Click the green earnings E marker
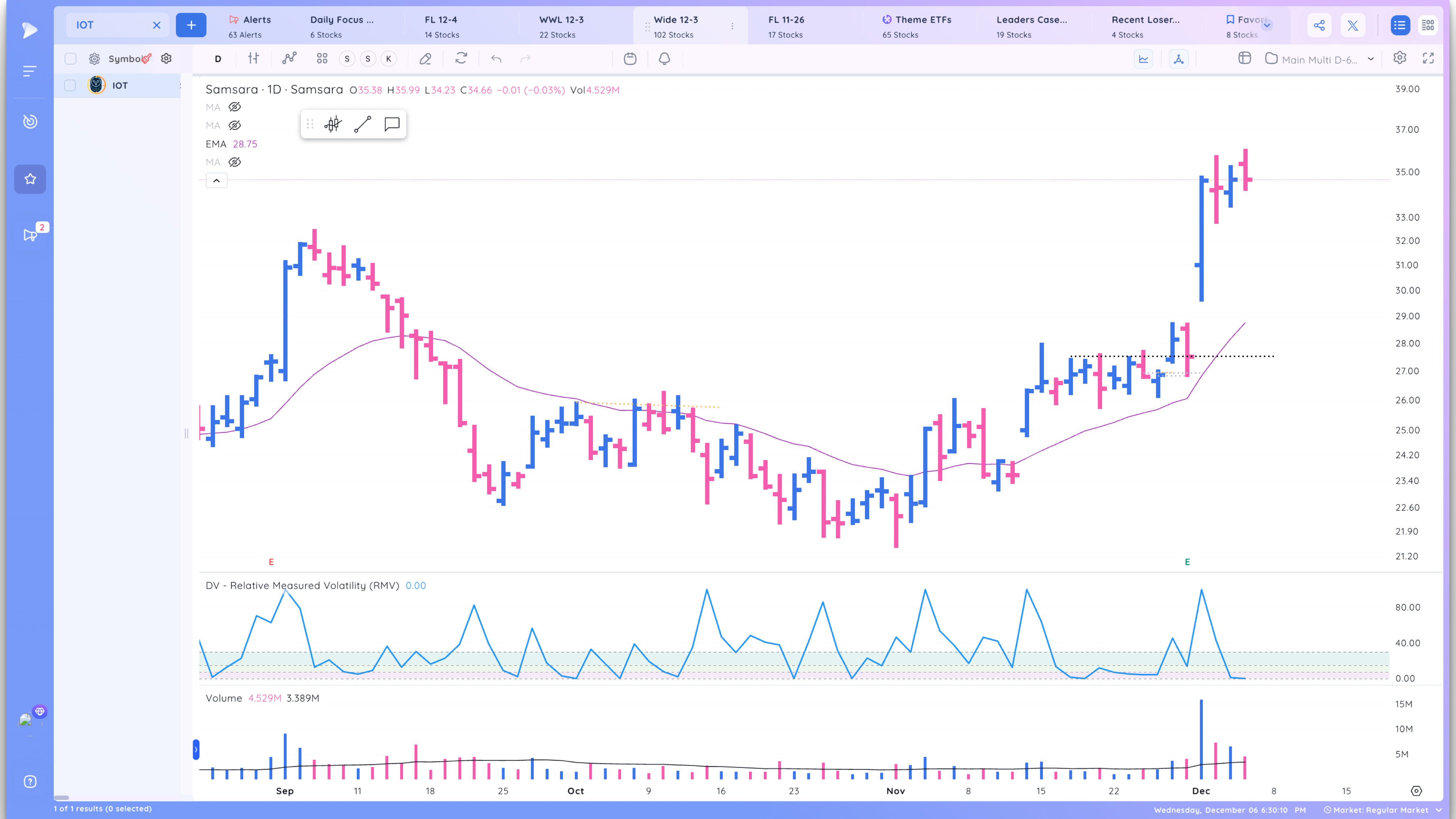 click(1188, 562)
